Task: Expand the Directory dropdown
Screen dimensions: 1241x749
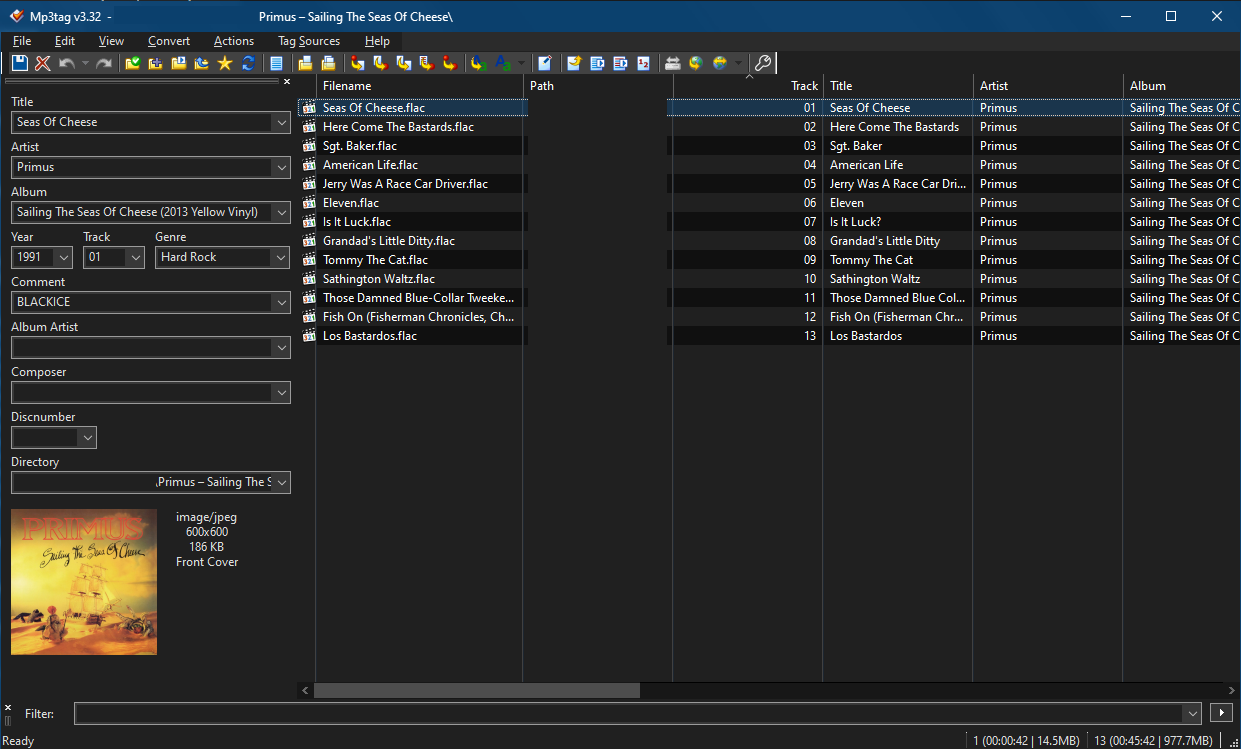Action: (280, 482)
